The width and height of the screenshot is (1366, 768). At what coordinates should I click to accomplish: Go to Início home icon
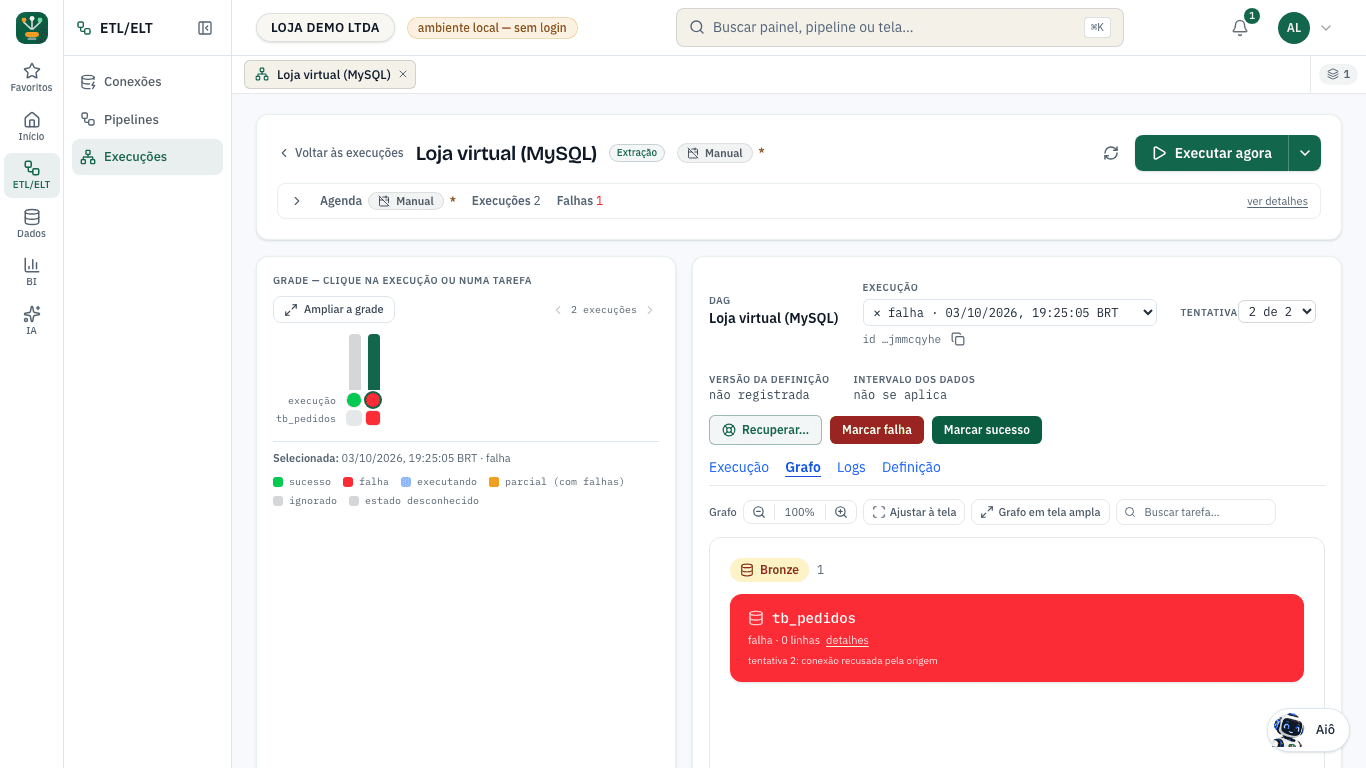point(32,126)
